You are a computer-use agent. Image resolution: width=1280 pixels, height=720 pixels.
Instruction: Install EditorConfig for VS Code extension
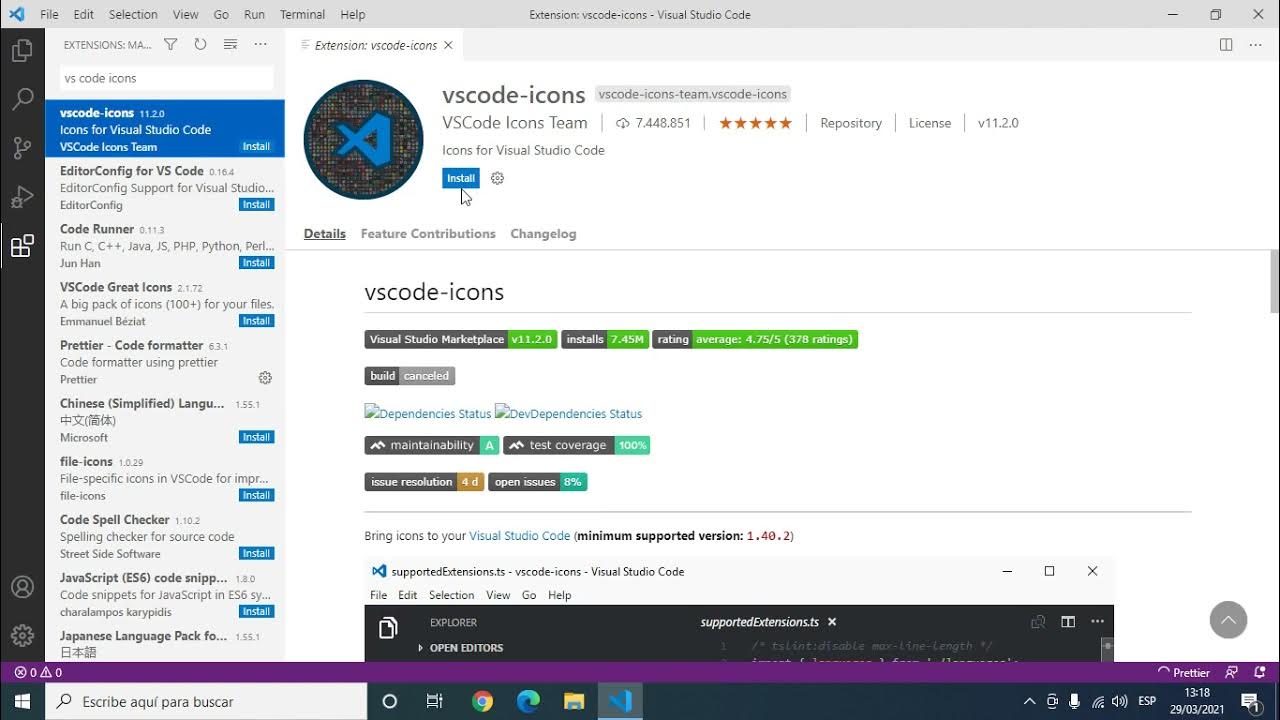(x=257, y=205)
